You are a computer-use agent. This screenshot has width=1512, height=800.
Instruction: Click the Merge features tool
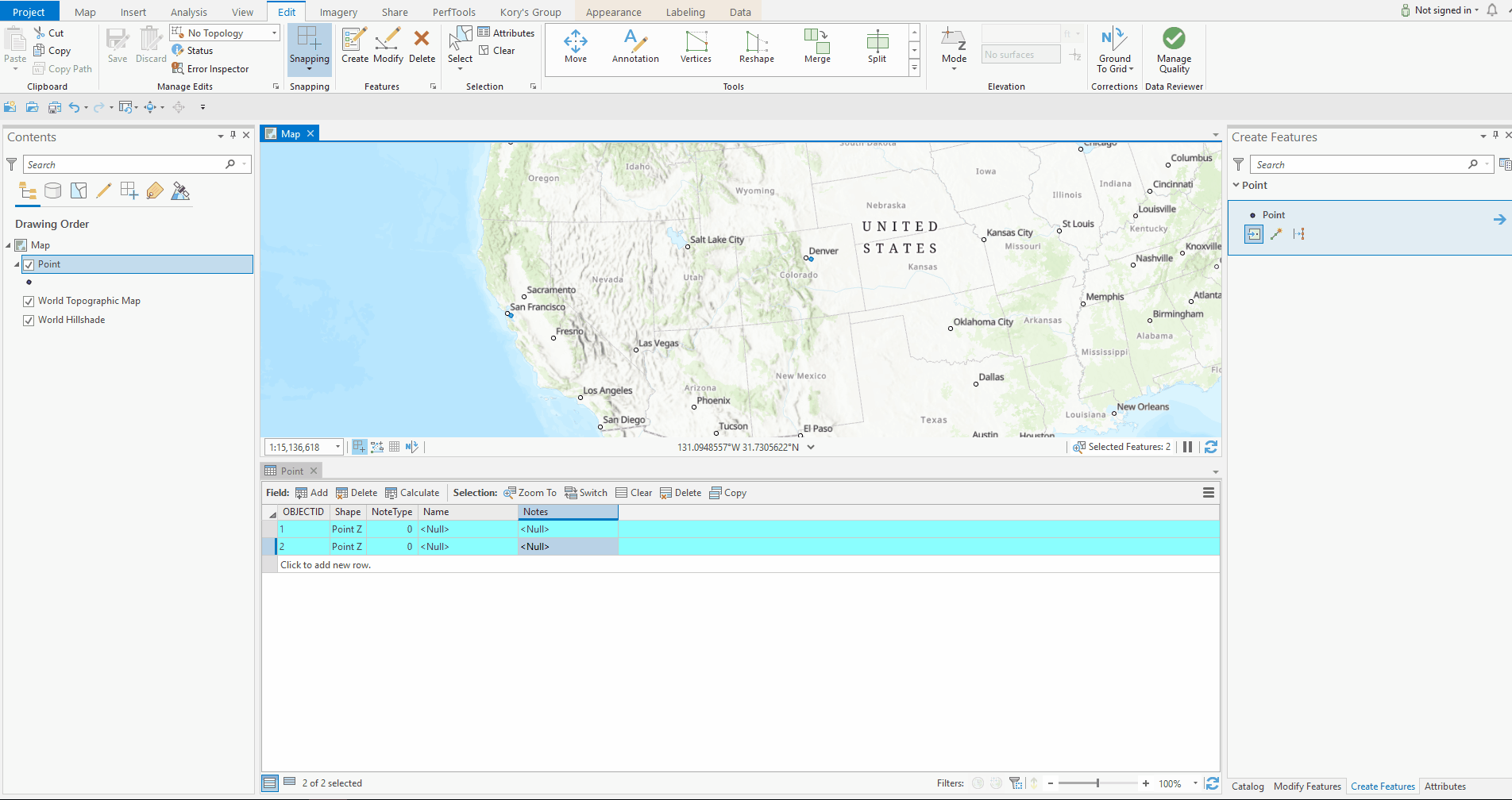[816, 47]
